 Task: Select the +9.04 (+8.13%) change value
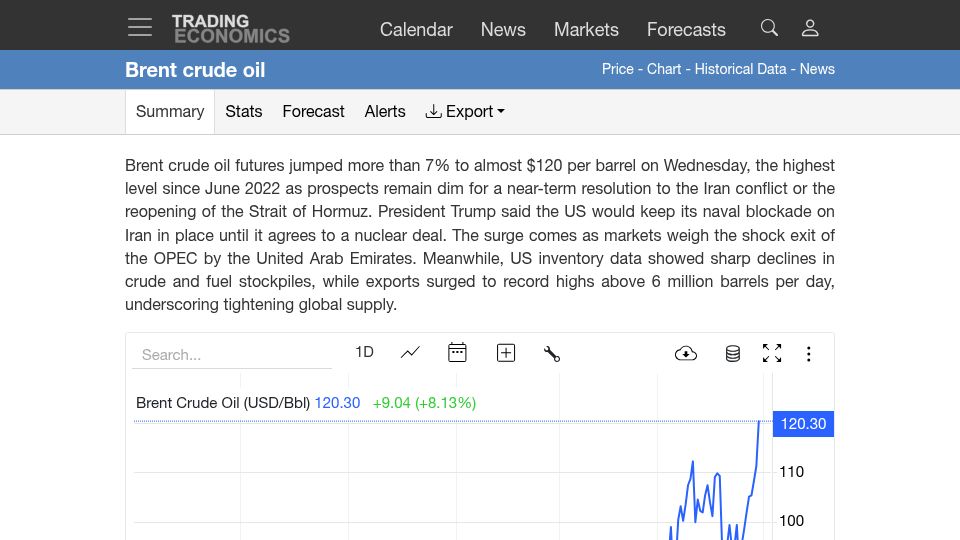point(424,403)
